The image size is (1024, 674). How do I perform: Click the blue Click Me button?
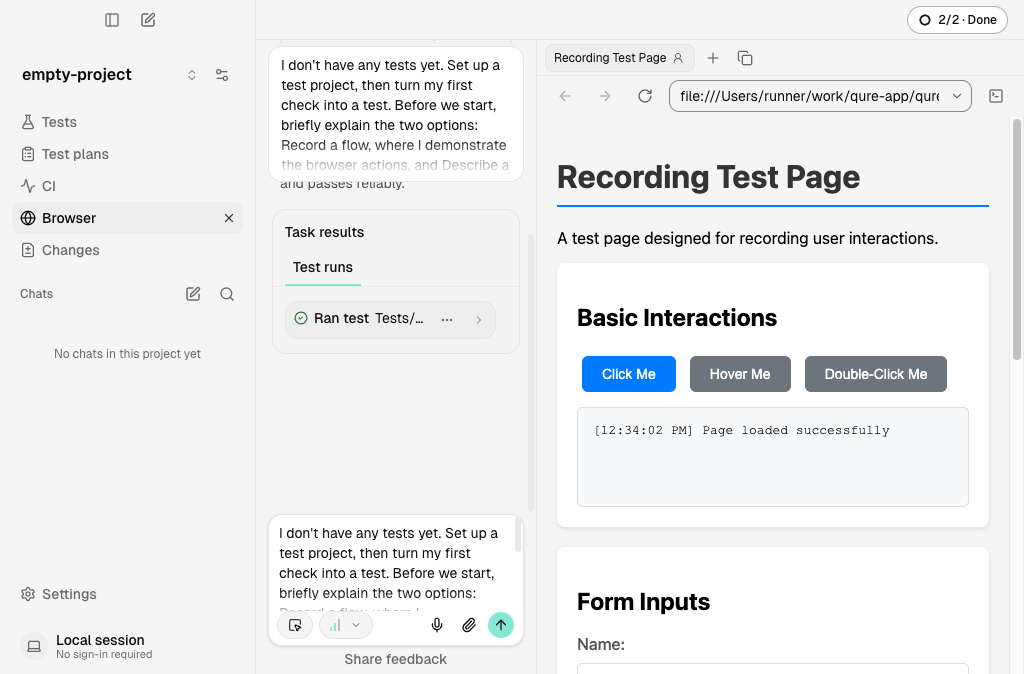tap(628, 374)
